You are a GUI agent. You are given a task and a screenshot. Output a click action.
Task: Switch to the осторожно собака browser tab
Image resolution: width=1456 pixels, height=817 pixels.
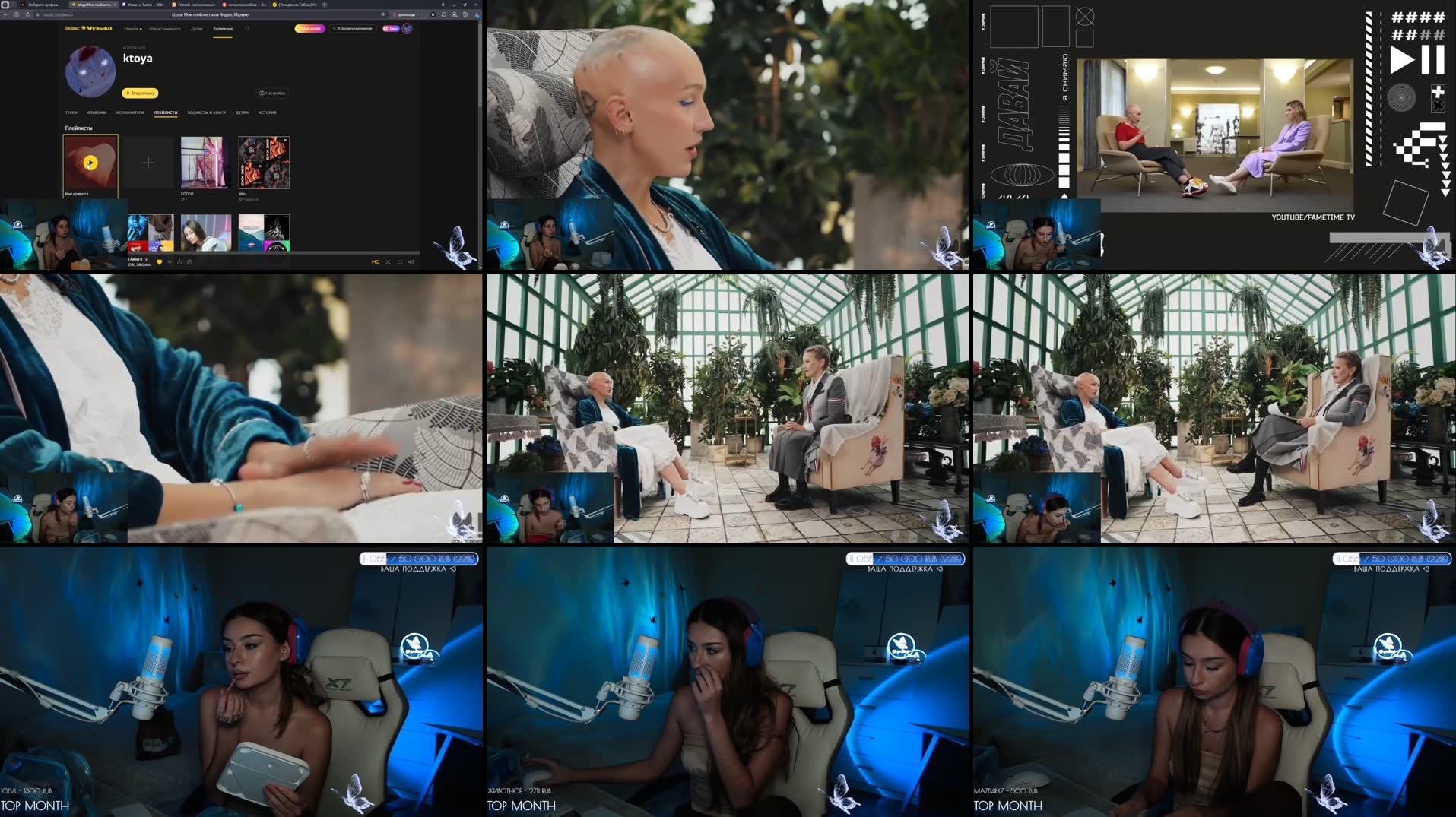point(243,5)
